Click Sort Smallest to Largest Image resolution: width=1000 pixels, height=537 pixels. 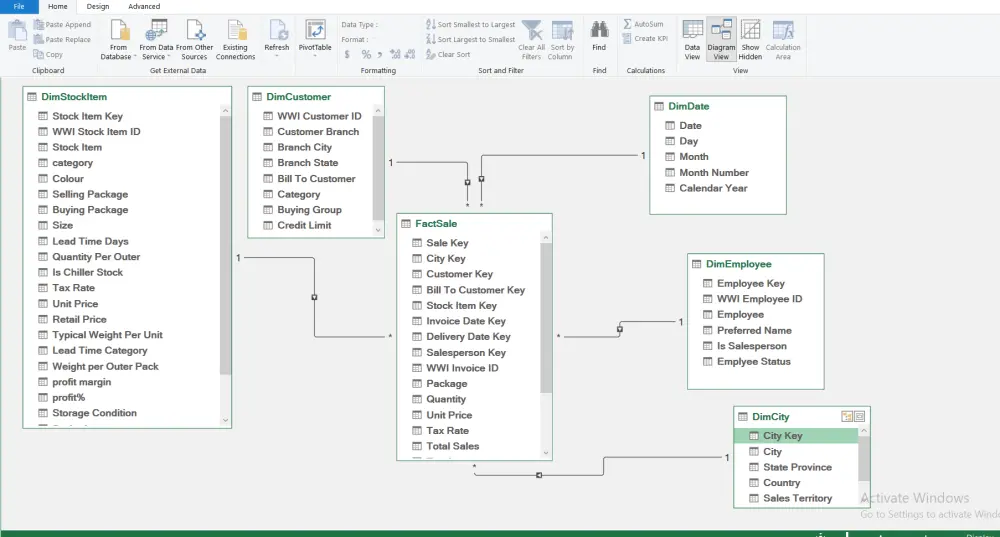471,24
